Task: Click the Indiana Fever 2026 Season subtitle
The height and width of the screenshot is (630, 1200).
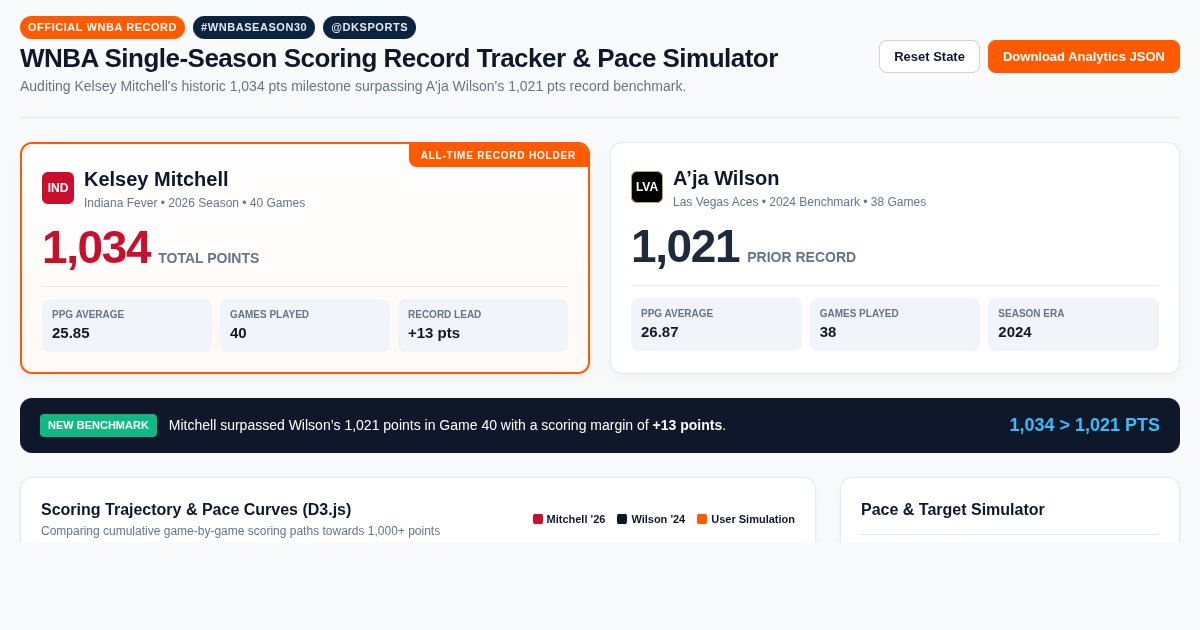Action: click(194, 203)
